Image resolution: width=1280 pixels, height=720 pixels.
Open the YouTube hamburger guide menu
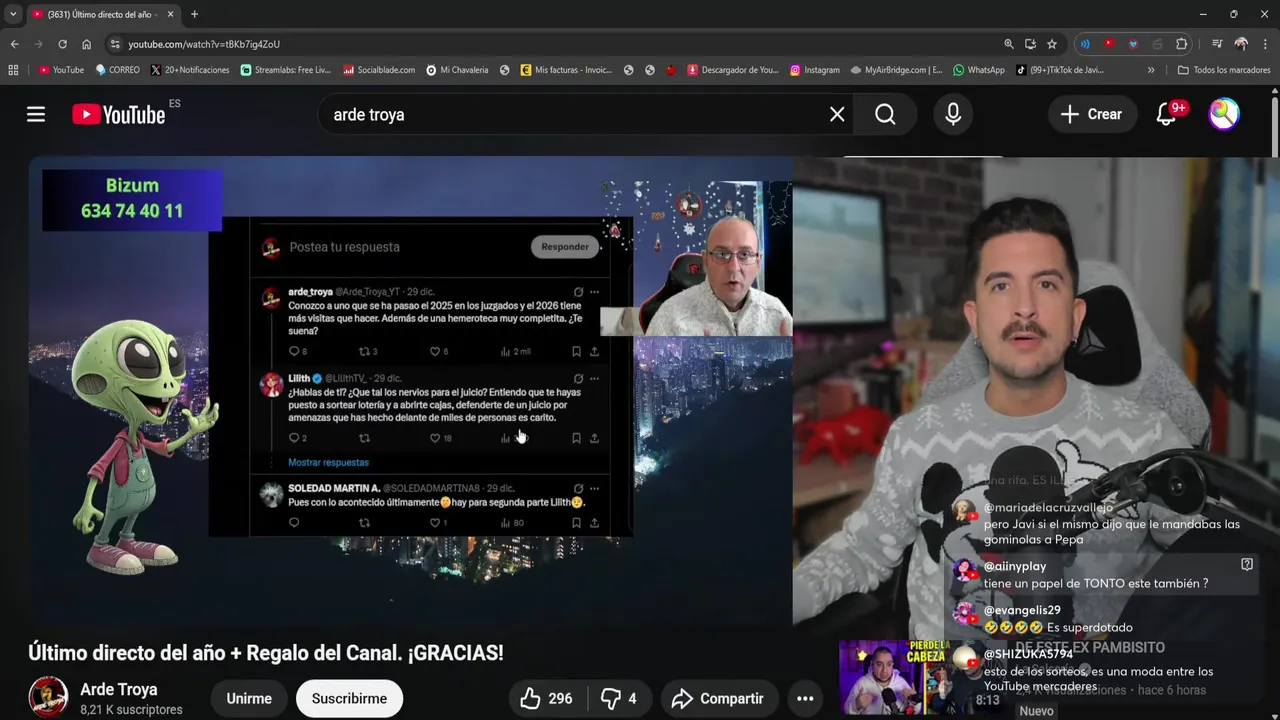coord(36,114)
